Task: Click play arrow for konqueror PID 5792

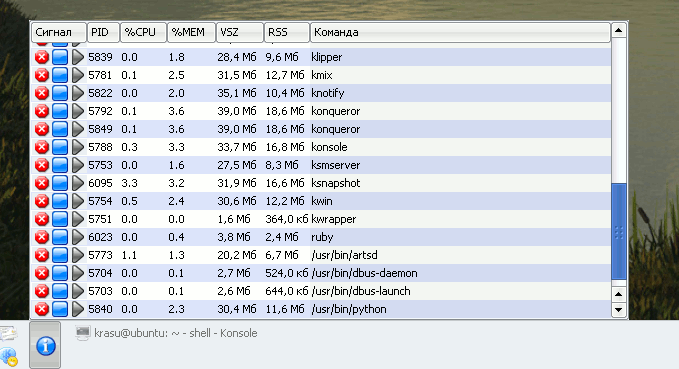Action: click(78, 111)
